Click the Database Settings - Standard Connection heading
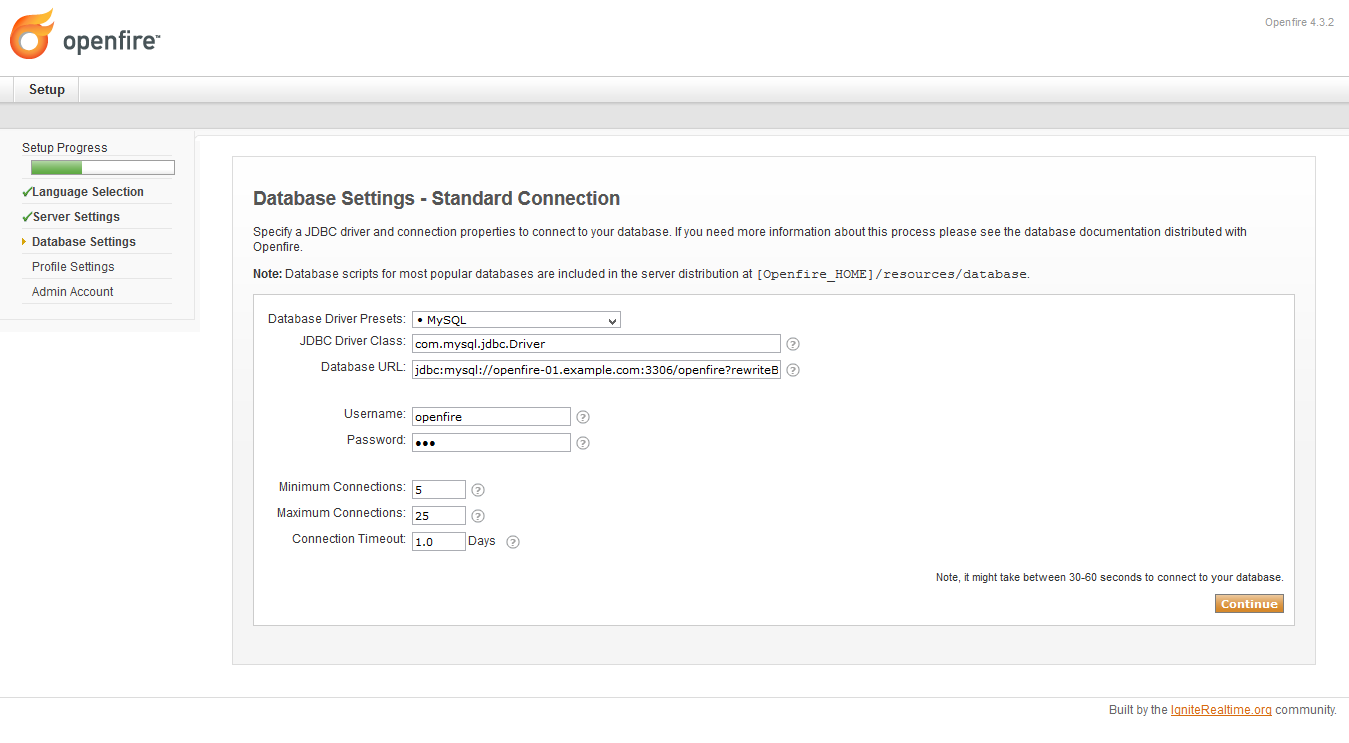Viewport: 1349px width, 743px height. tap(436, 198)
